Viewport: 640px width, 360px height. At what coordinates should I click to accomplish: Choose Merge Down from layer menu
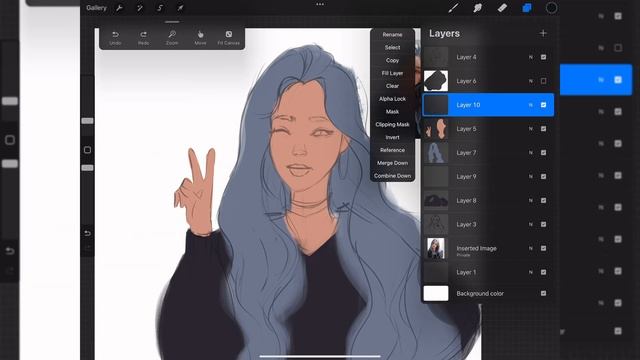(392, 163)
